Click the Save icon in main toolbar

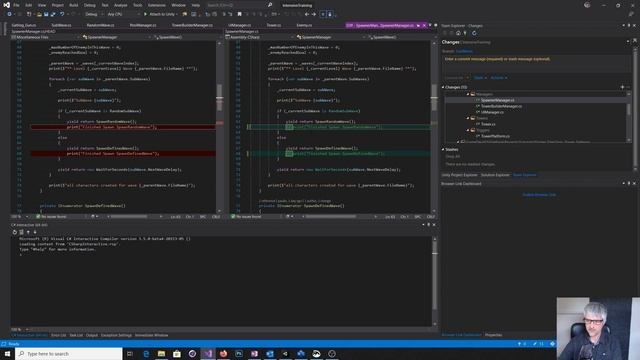coord(46,14)
